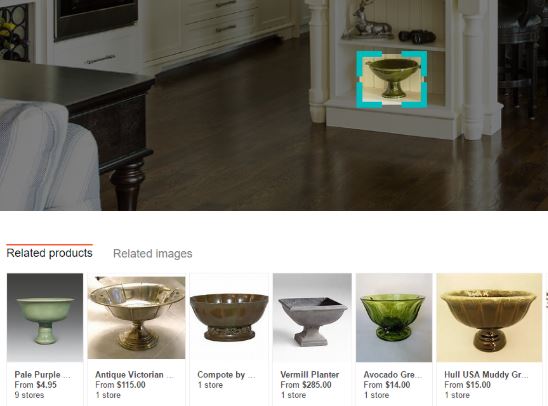Open the Antique Victorian bowl thumbnail
548x406 pixels.
(136, 317)
